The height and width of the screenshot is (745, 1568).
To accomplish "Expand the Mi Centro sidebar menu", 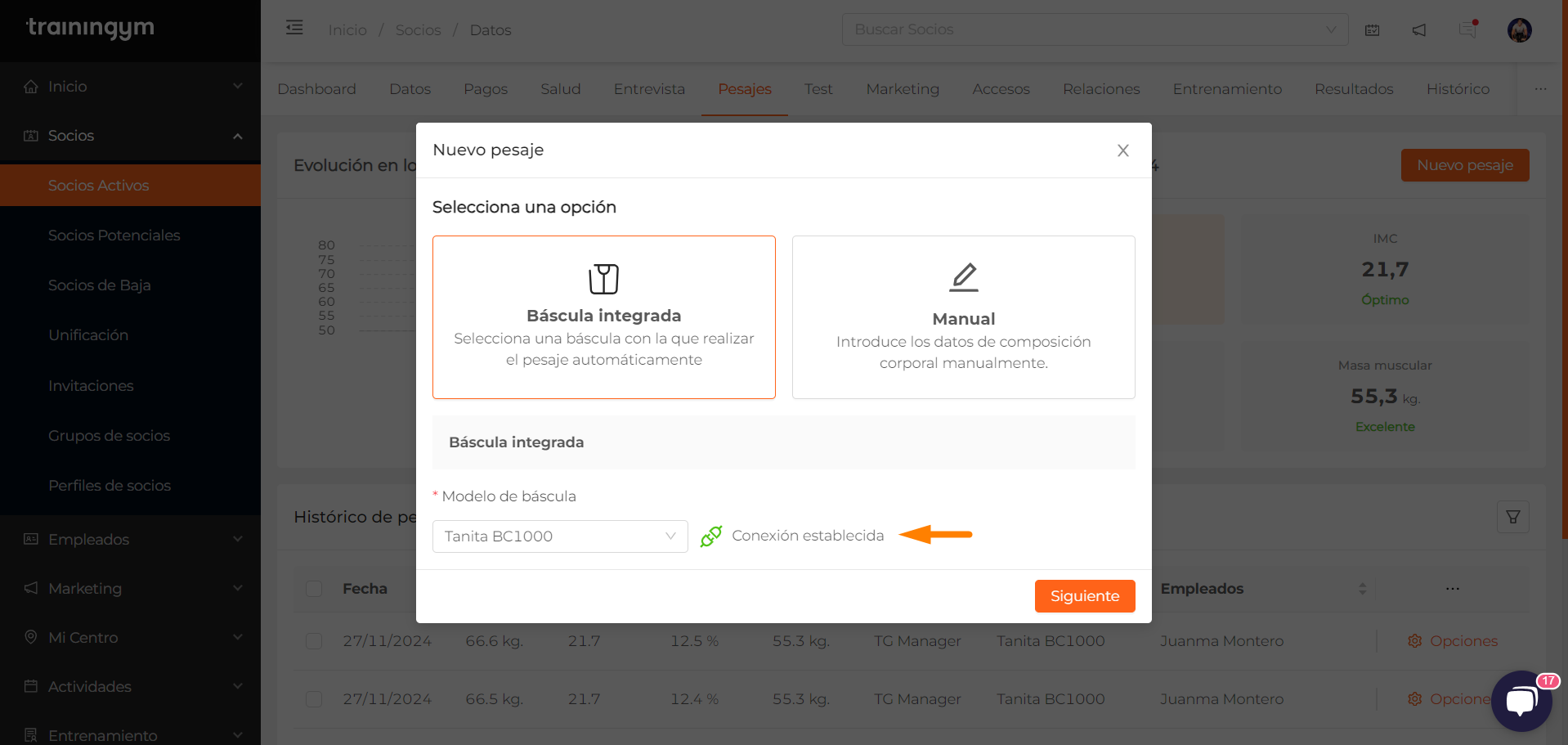I will pyautogui.click(x=237, y=637).
